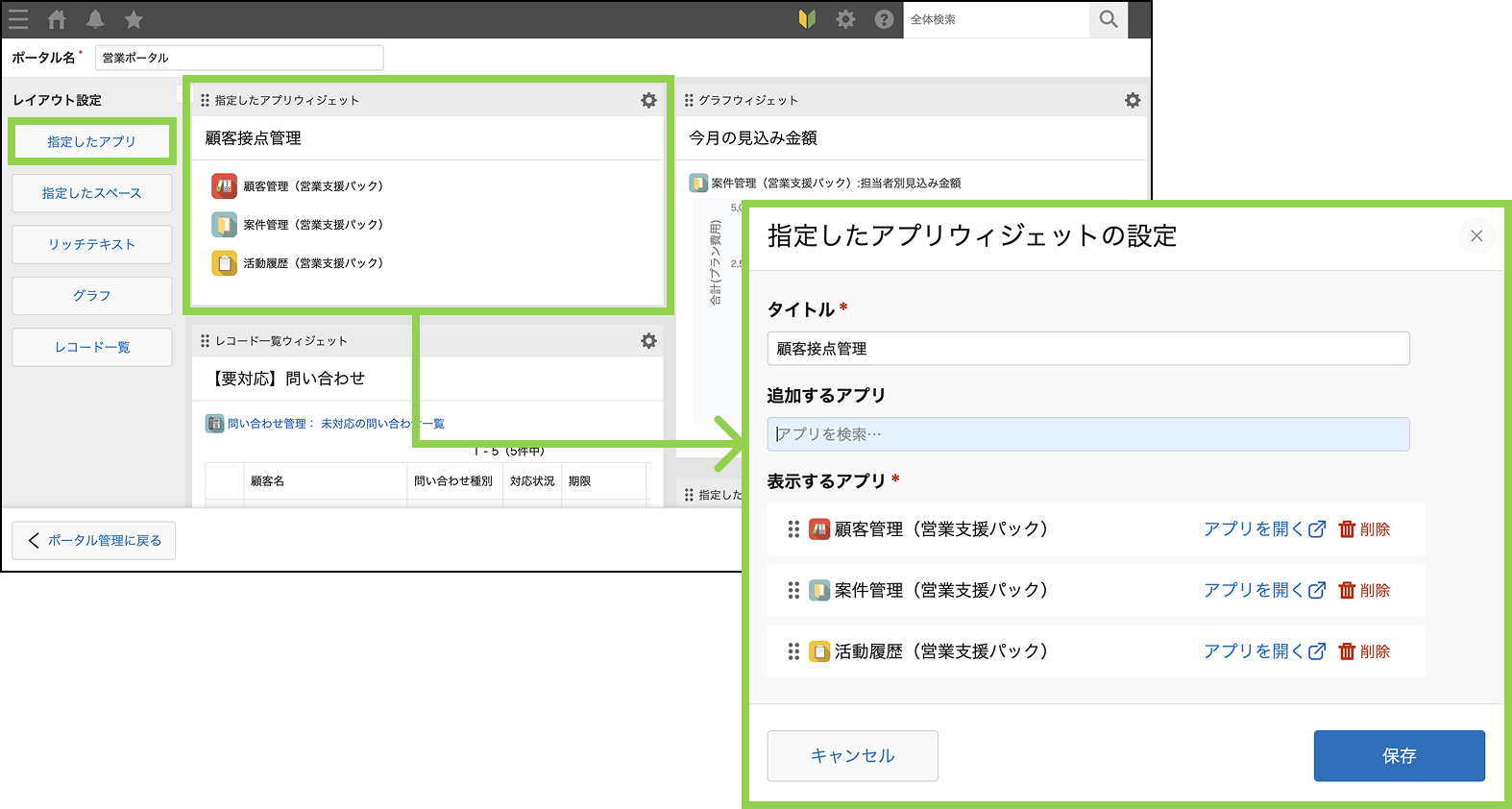Open gear settings of グラフウィジェット
This screenshot has width=1512, height=809.
[1133, 100]
